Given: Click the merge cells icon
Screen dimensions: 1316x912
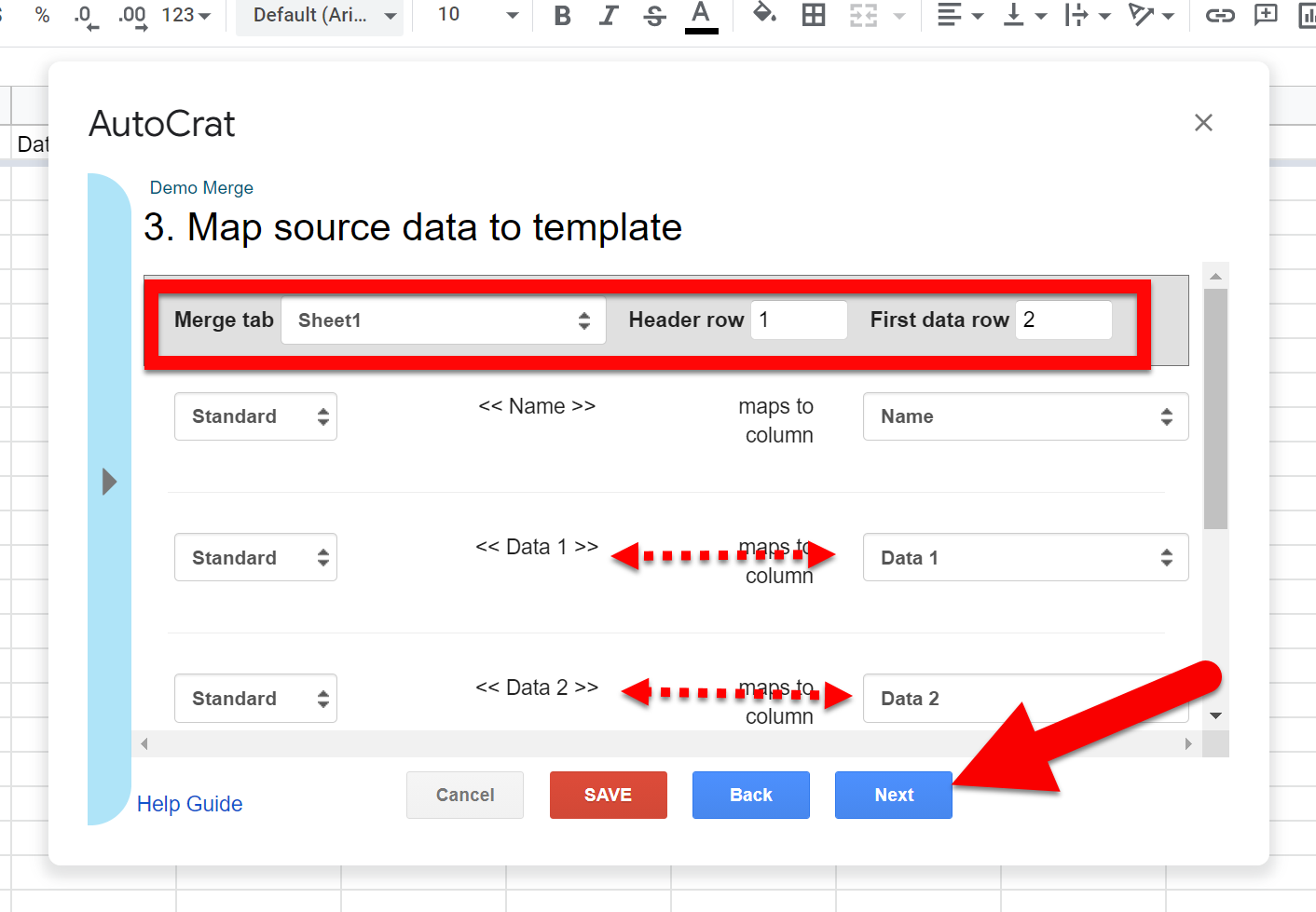Looking at the screenshot, I should pyautogui.click(x=863, y=15).
